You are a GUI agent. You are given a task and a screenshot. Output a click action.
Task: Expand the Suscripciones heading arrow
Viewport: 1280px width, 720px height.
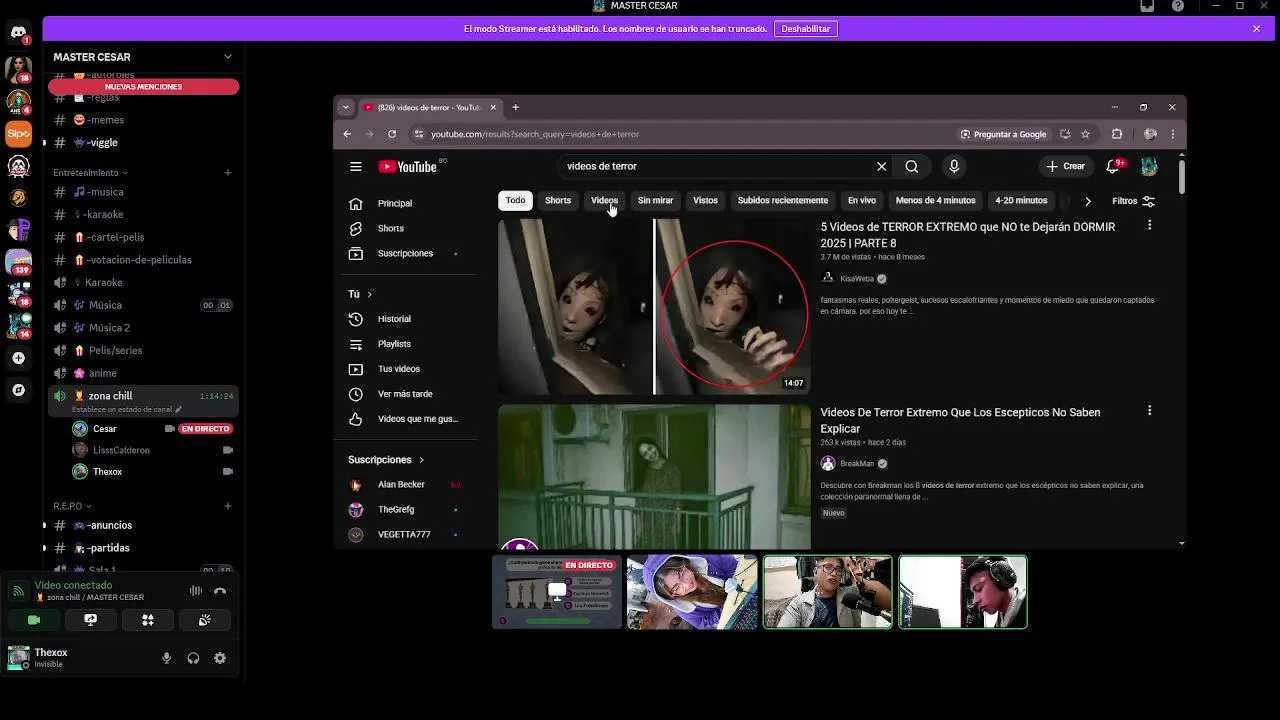pos(421,460)
